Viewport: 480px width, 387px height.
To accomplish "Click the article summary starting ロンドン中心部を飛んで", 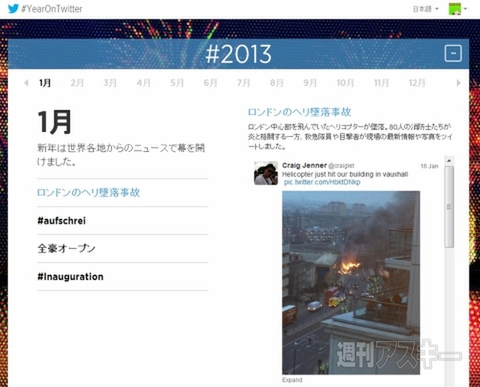I will pyautogui.click(x=350, y=136).
